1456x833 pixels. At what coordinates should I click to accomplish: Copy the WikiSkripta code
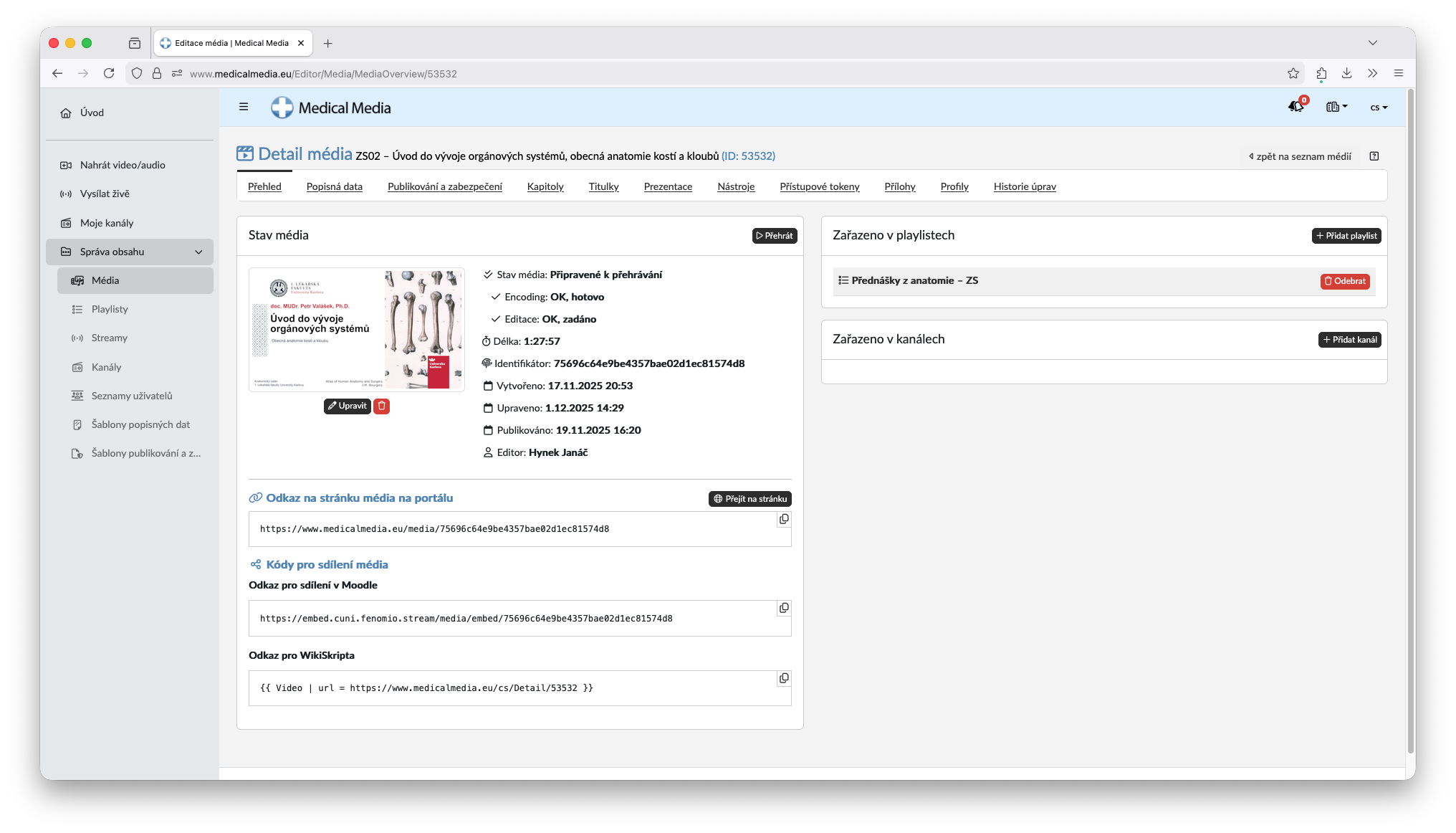[784, 678]
